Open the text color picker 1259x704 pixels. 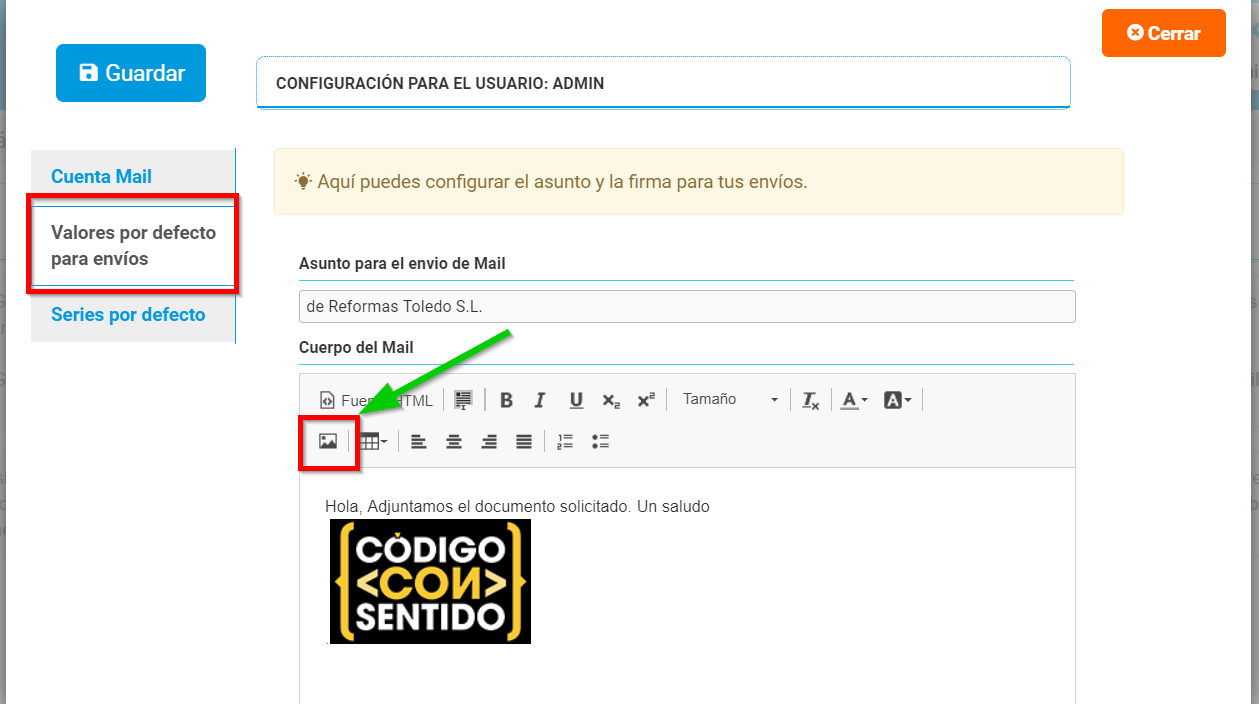pos(854,400)
